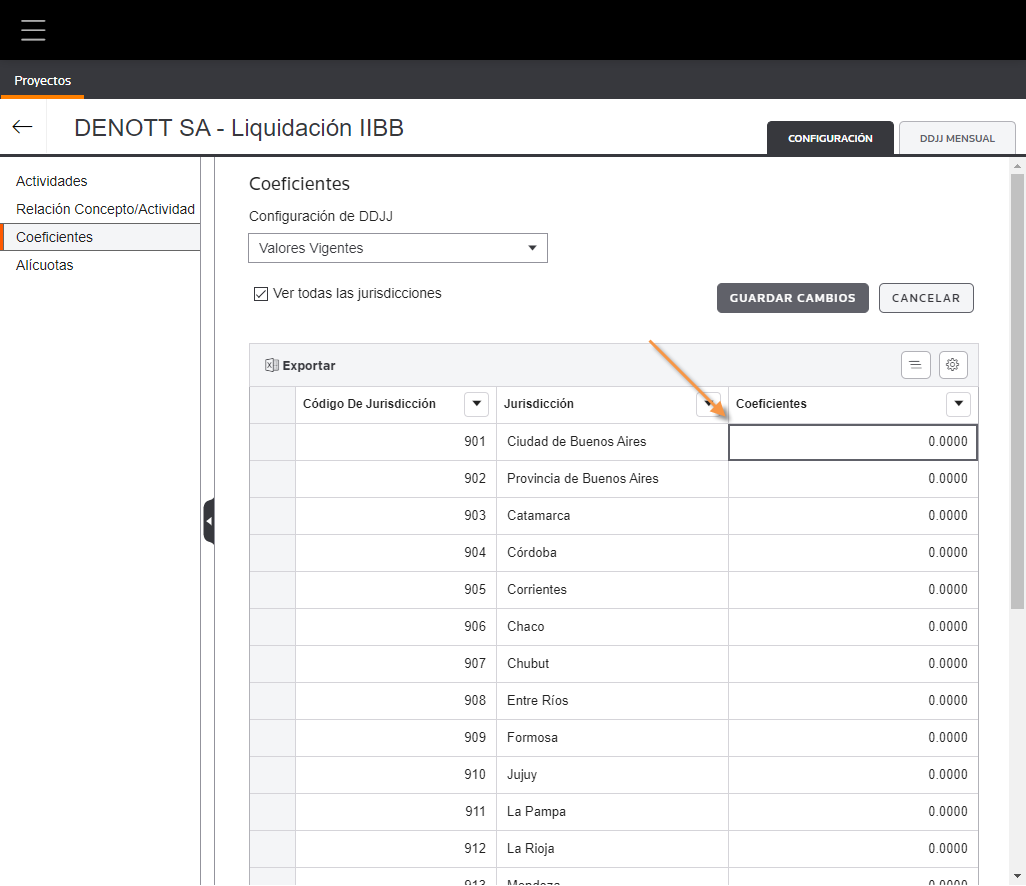Open Jurisdicción column filter arrow
The image size is (1026, 886).
click(x=709, y=404)
